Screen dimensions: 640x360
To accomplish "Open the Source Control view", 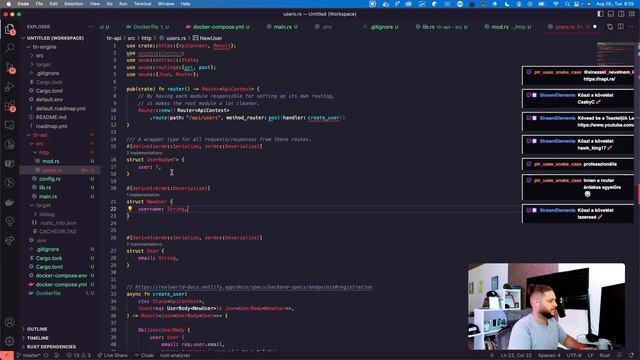I will [10, 68].
